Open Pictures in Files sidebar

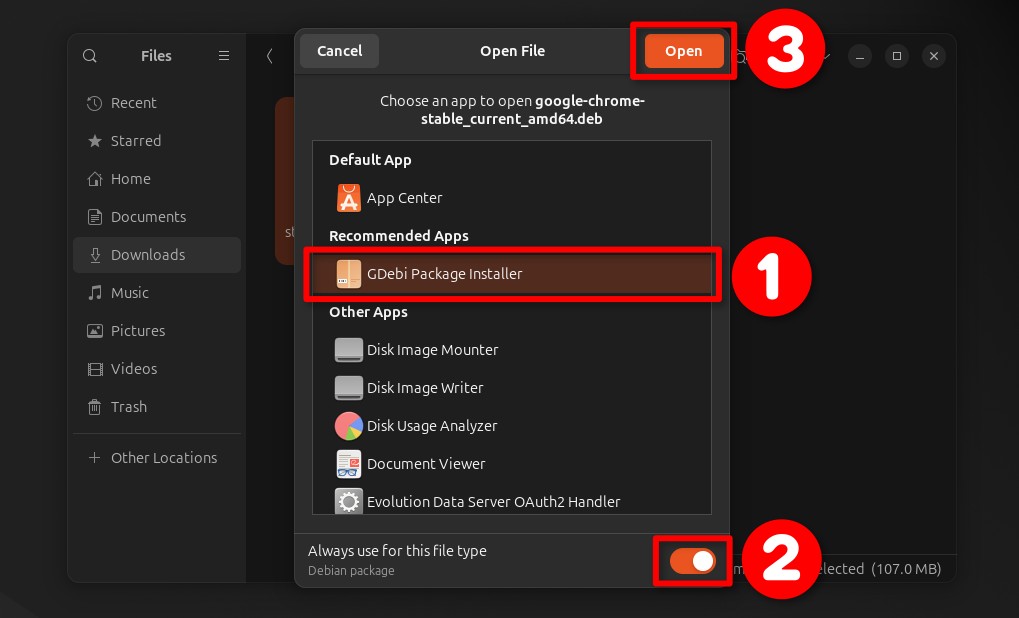tap(157, 331)
